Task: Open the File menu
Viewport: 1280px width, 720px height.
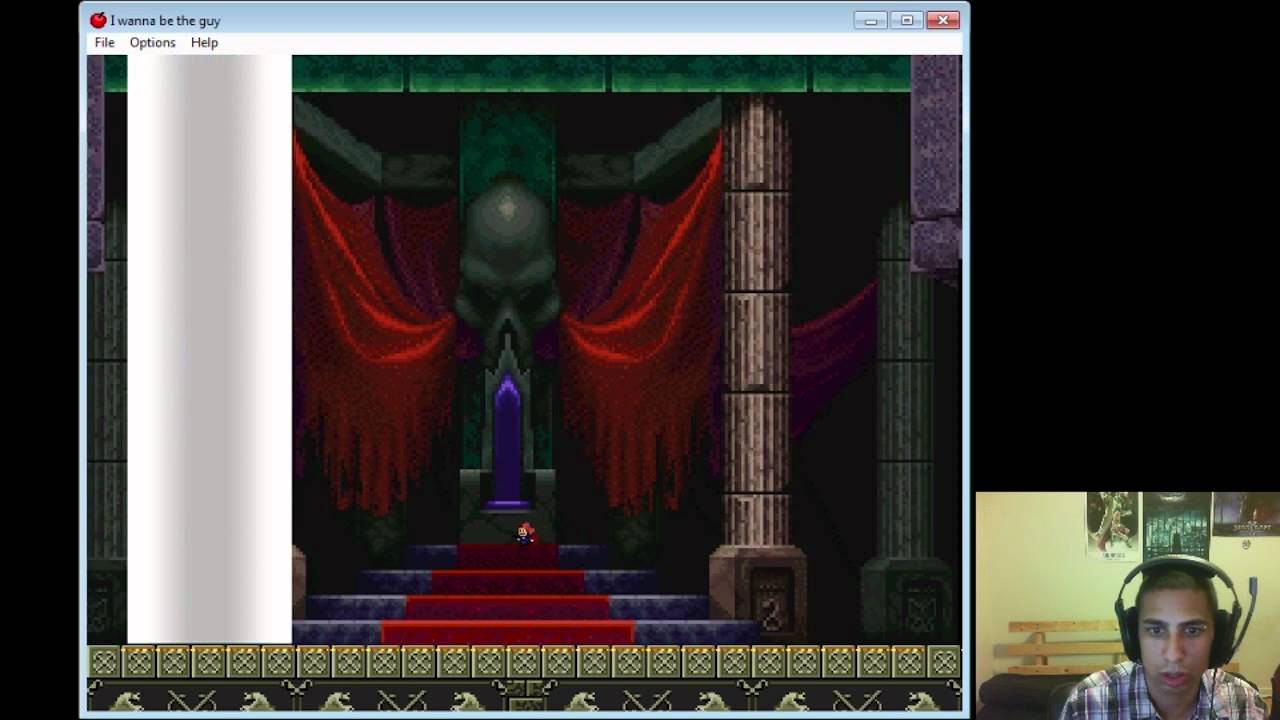Action: click(x=104, y=43)
